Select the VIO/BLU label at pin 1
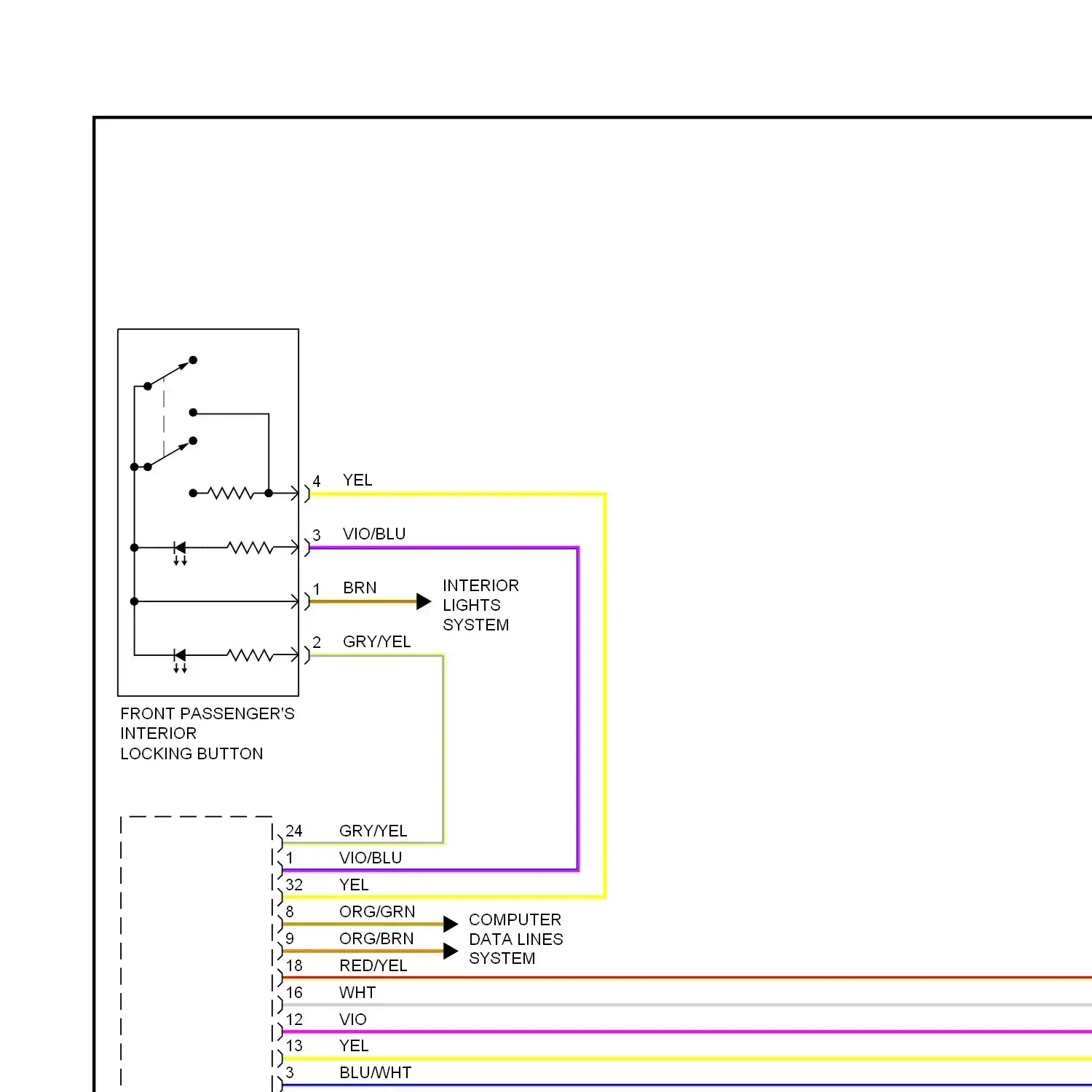The height and width of the screenshot is (1092, 1092). 371,858
